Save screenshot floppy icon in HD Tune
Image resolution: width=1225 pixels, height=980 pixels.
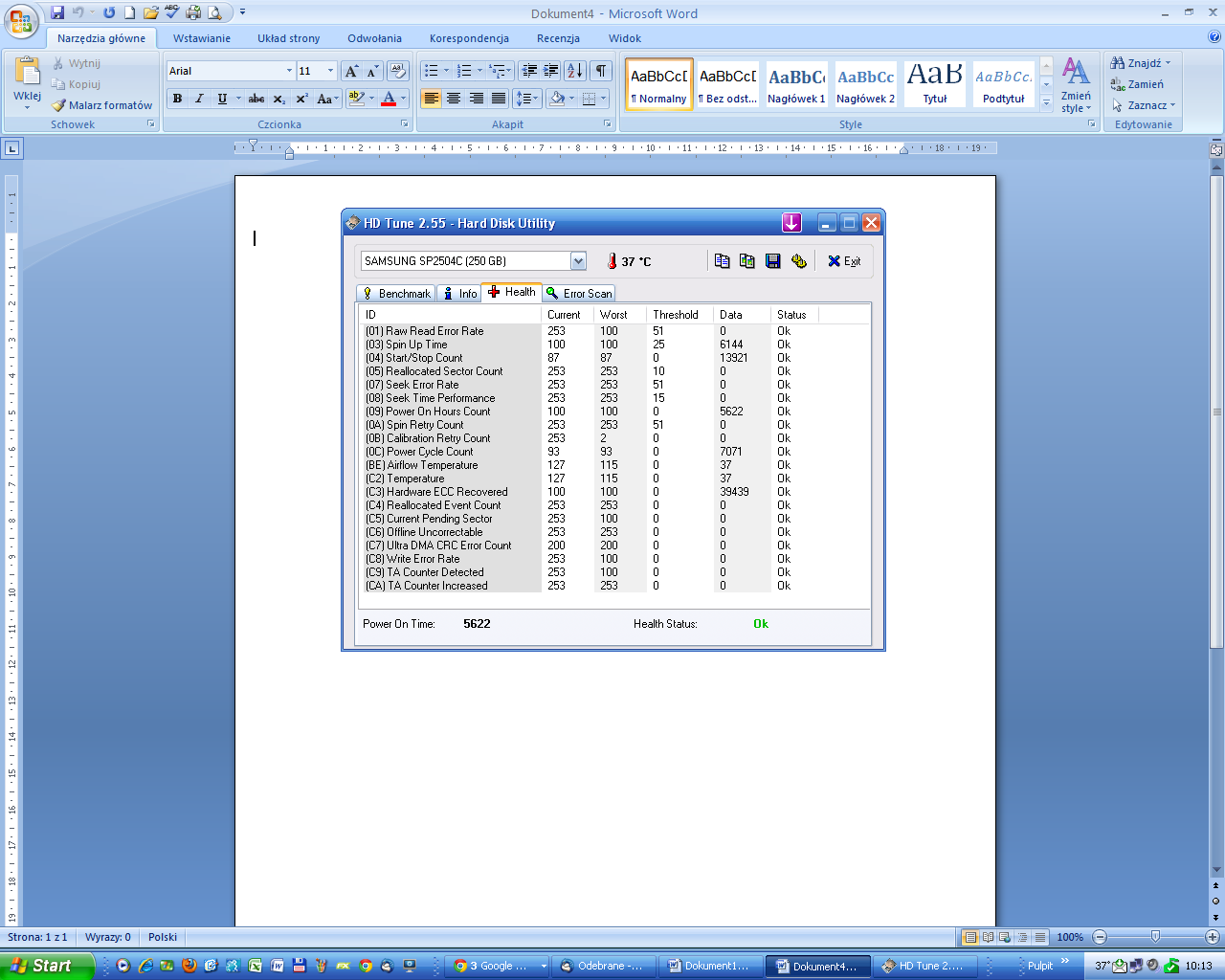click(x=773, y=261)
